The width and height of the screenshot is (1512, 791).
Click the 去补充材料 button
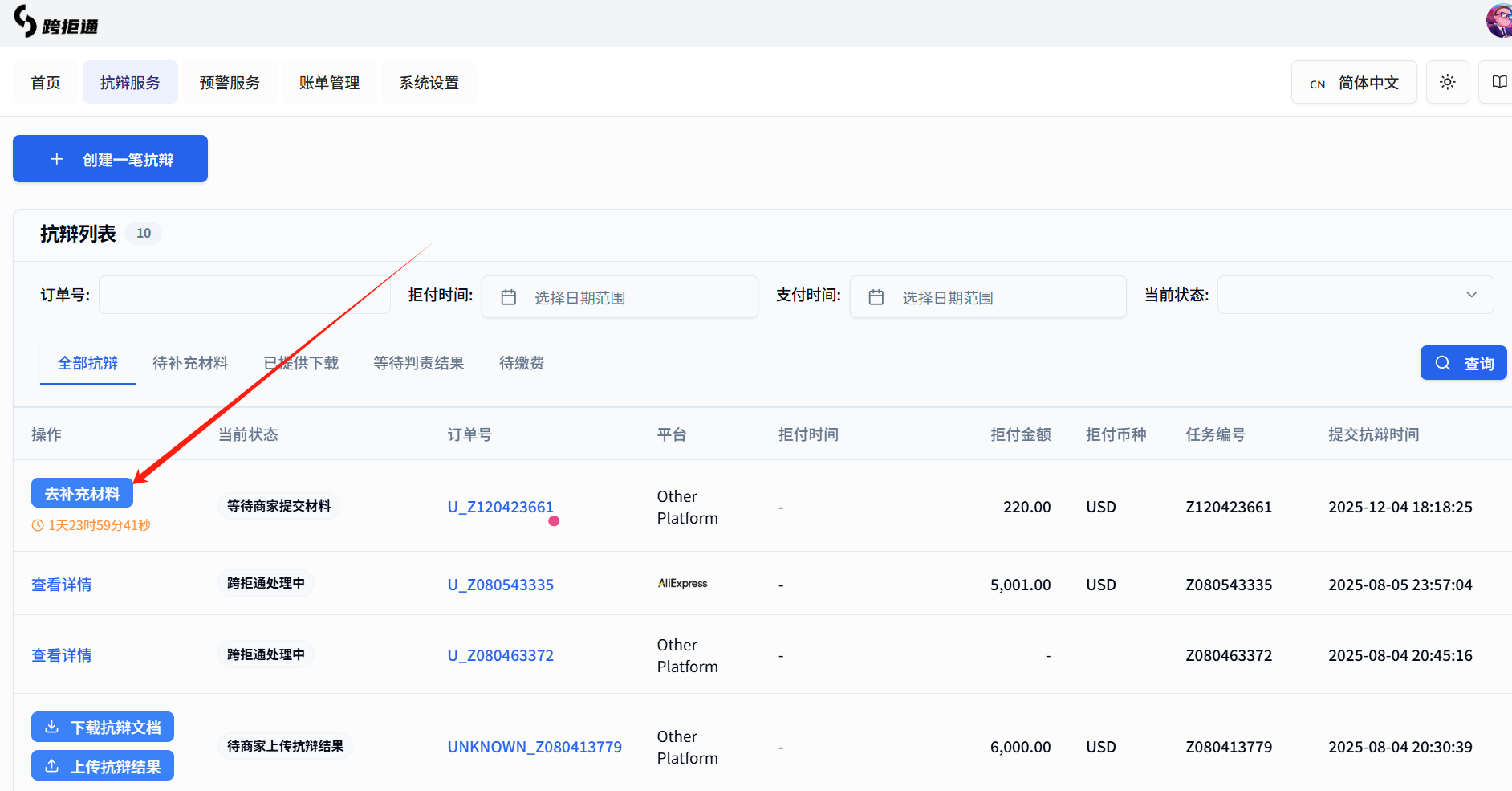(82, 493)
